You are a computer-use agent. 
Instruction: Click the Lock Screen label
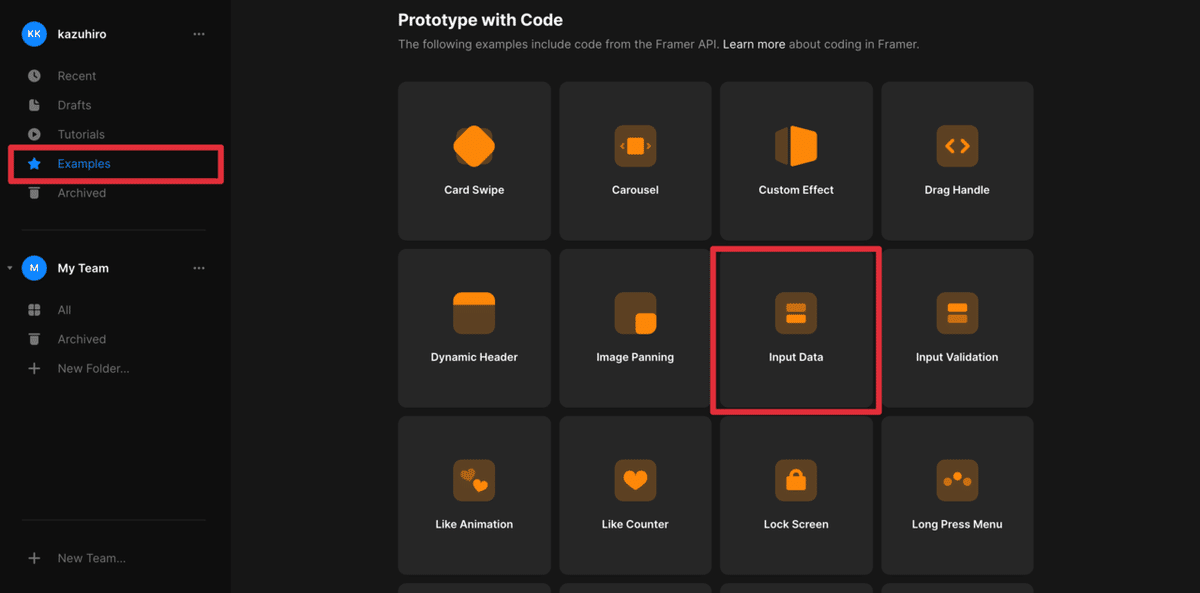coord(796,524)
